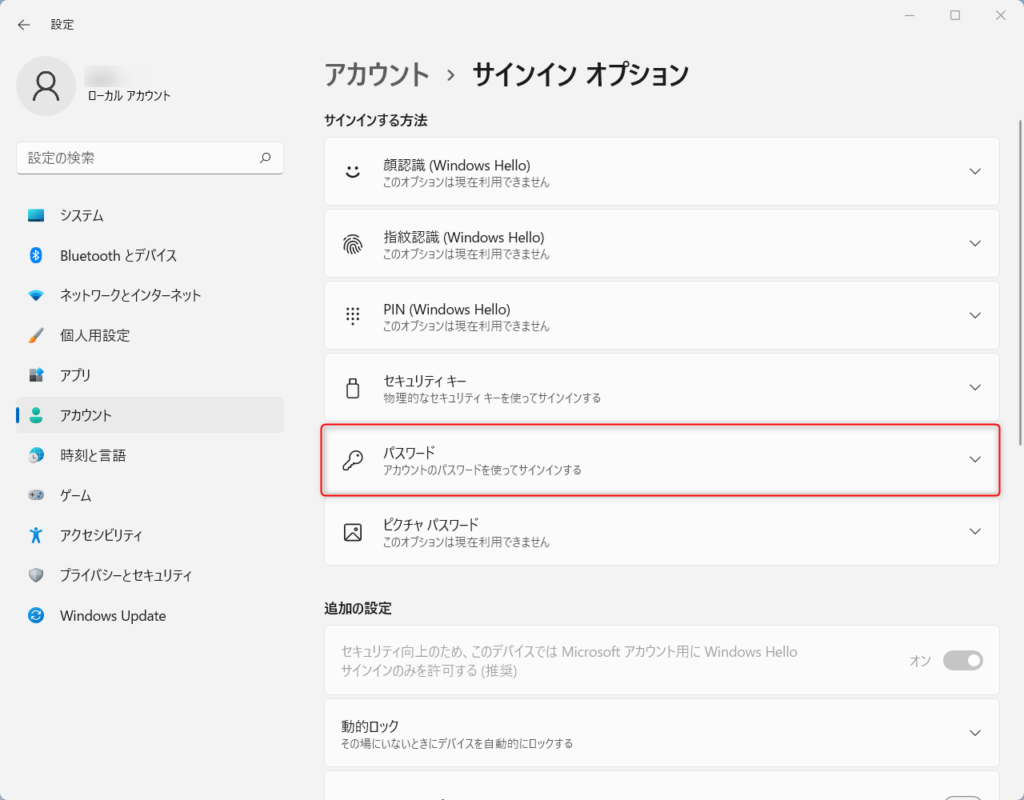Screen dimensions: 1024x800
Task: Click the アカウント breadcrumb link
Action: click(x=377, y=74)
